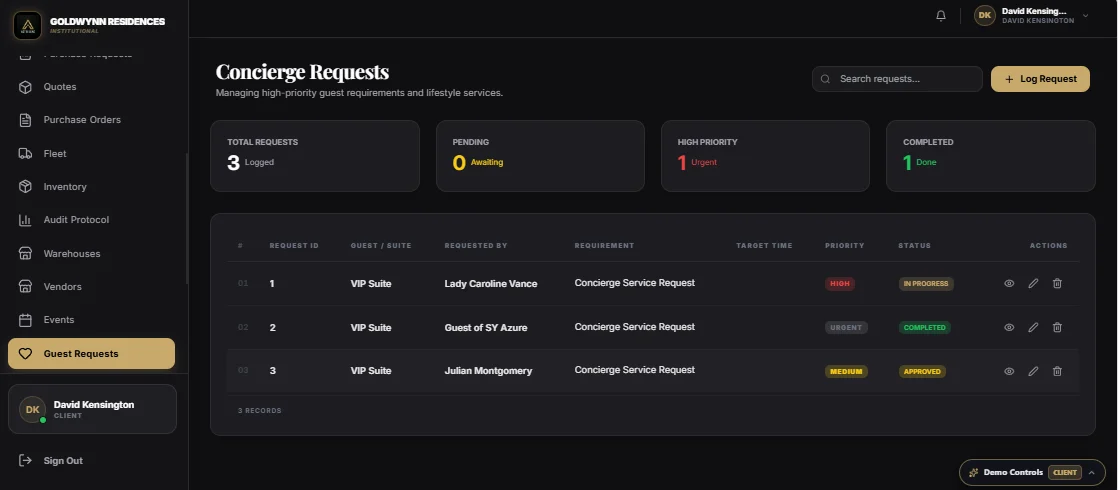1120x490 pixels.
Task: Click the Fleet truck icon
Action: click(x=25, y=154)
